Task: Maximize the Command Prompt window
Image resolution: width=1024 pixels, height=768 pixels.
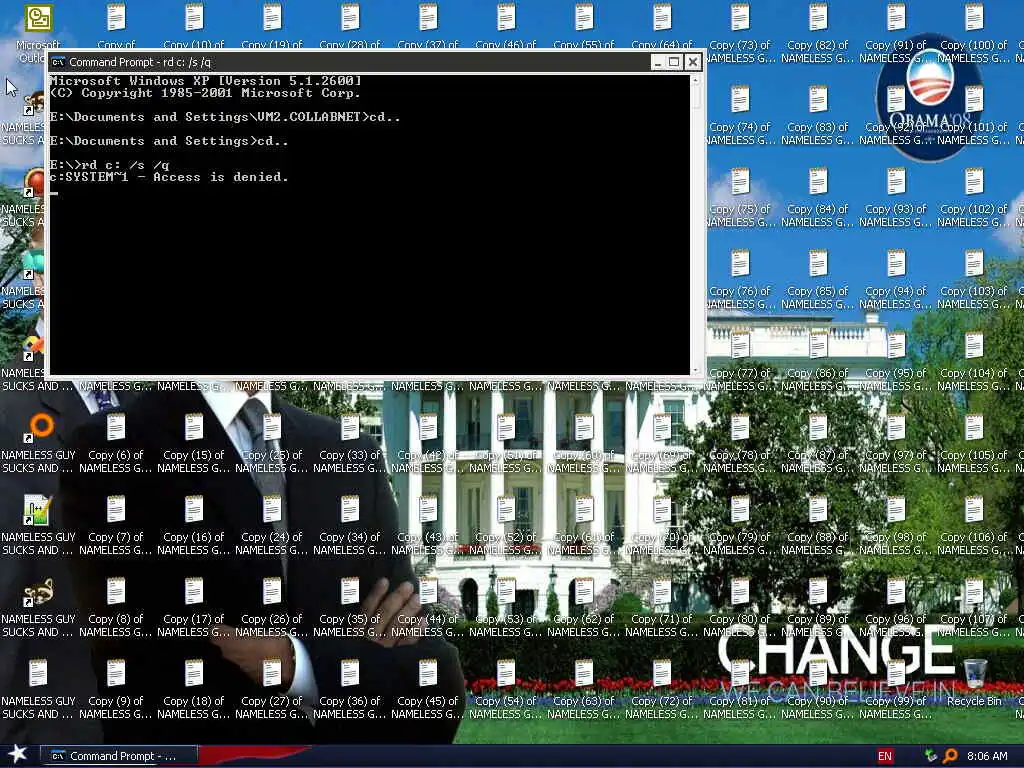Action: 675,62
